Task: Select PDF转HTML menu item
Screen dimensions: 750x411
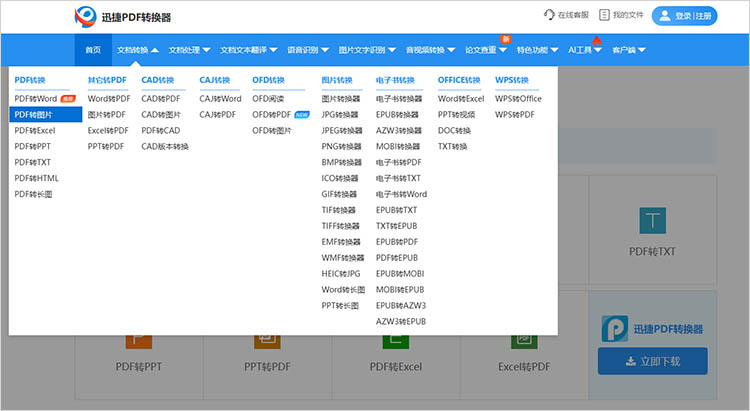Action: tap(36, 178)
